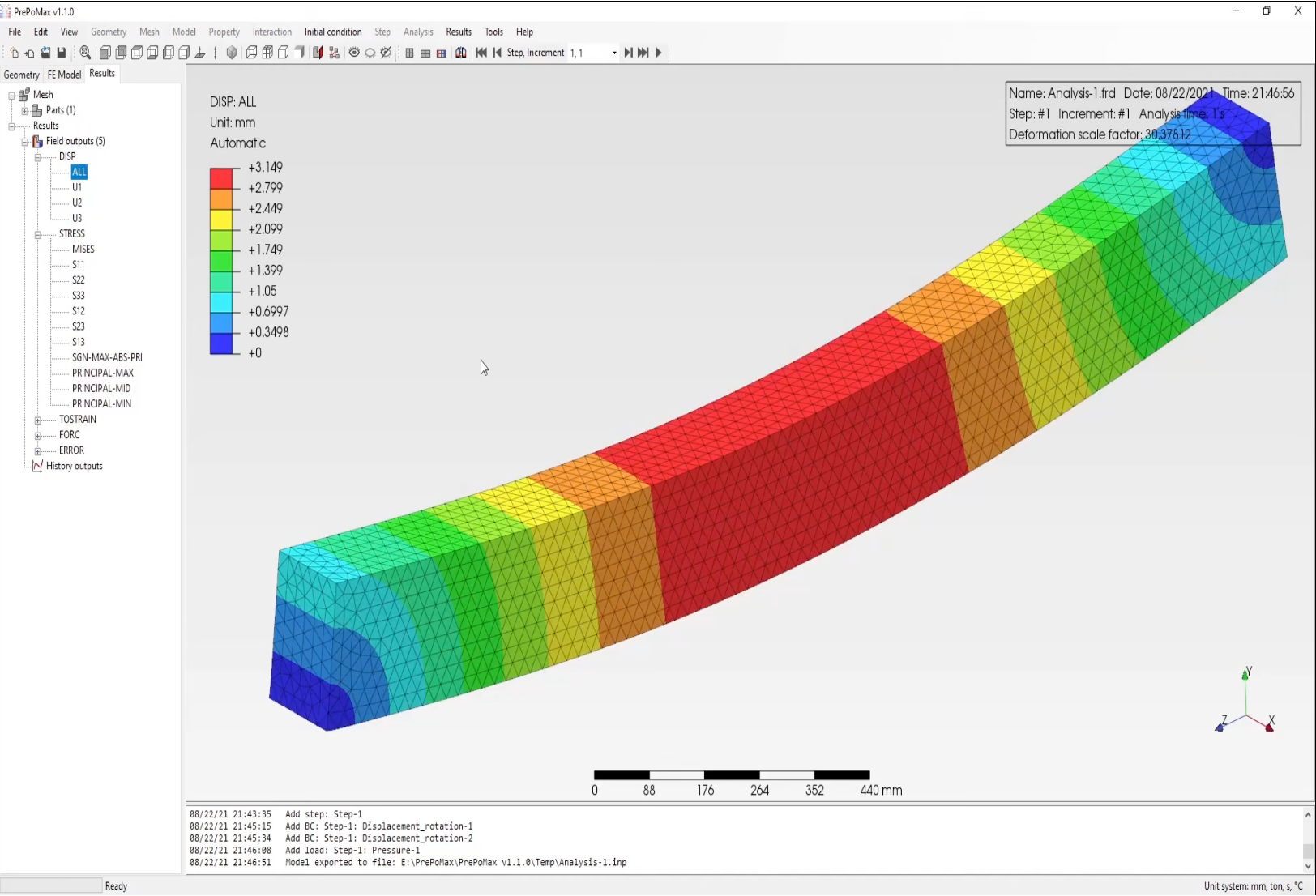Select MISES stress field output

(83, 250)
